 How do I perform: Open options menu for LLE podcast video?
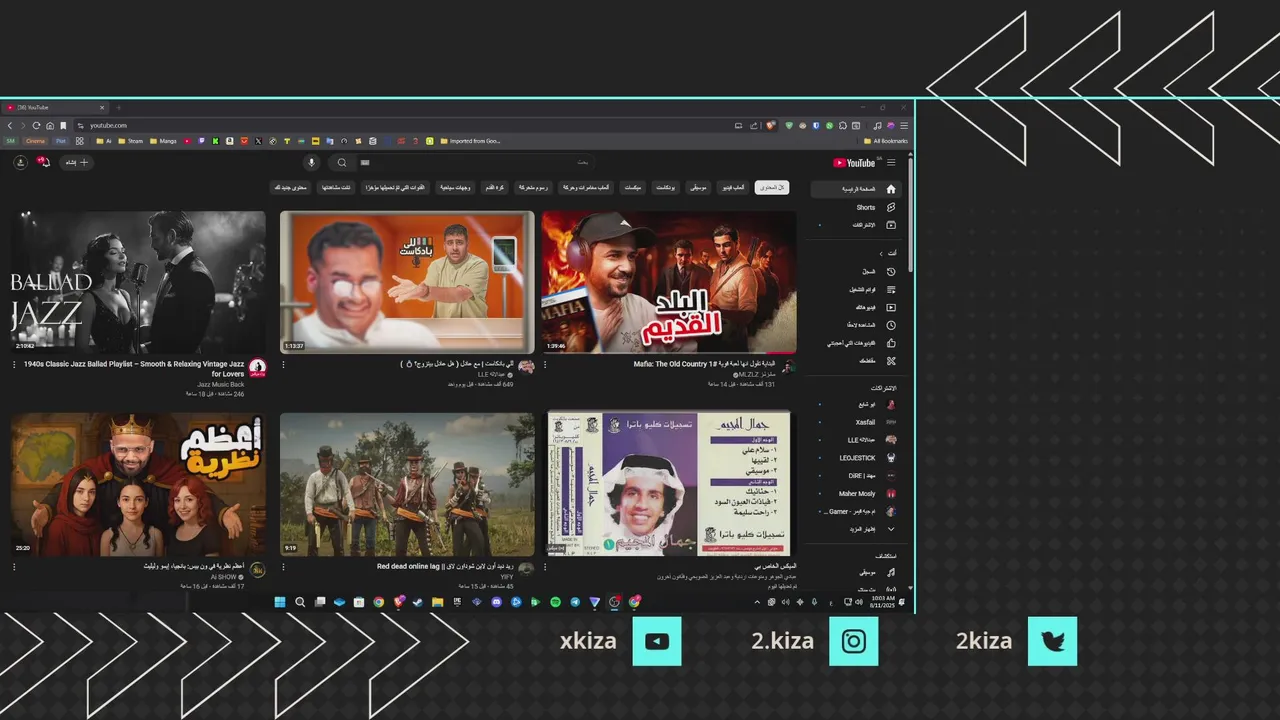tap(284, 365)
